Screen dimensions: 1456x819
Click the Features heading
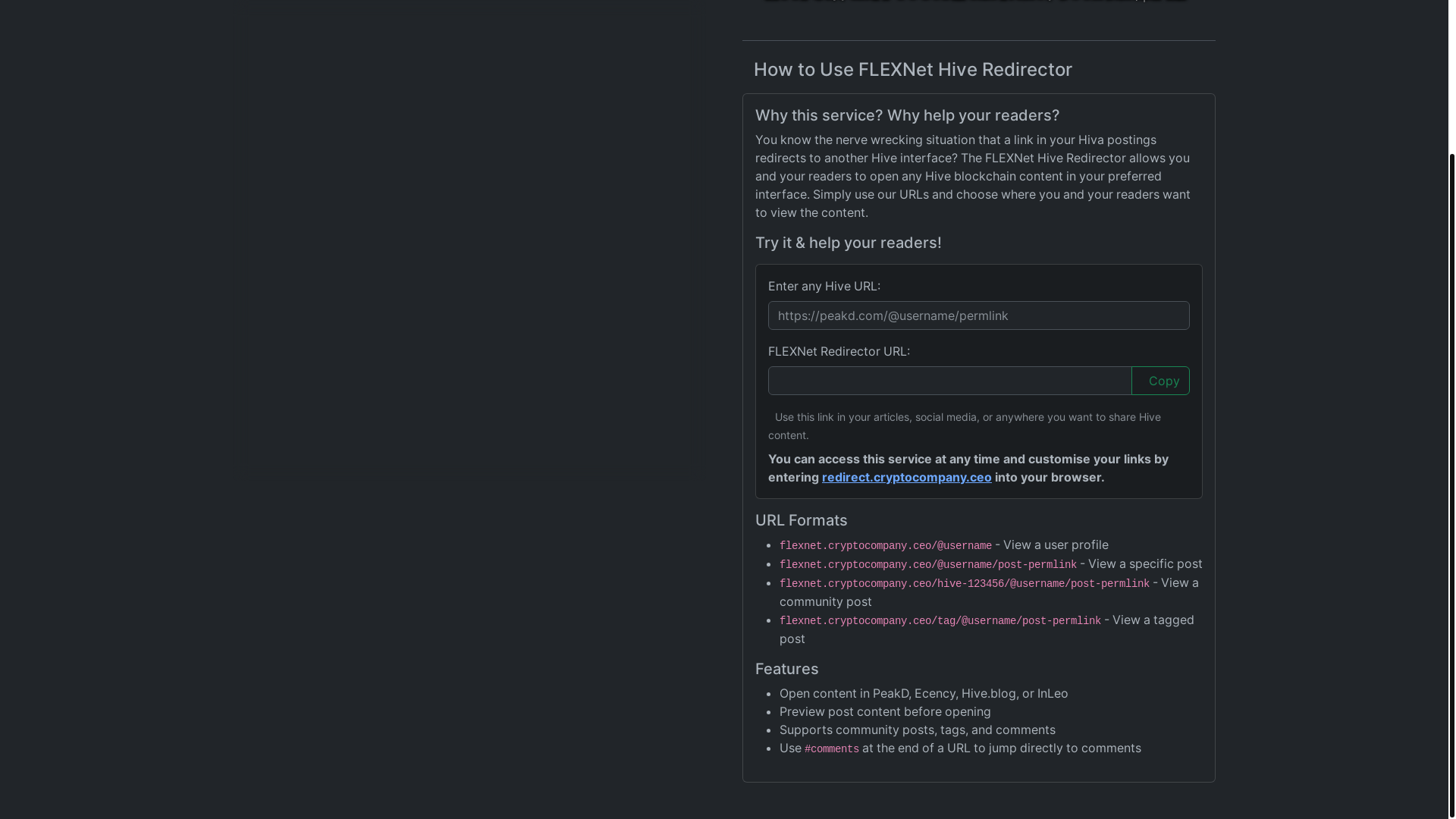[x=786, y=669]
